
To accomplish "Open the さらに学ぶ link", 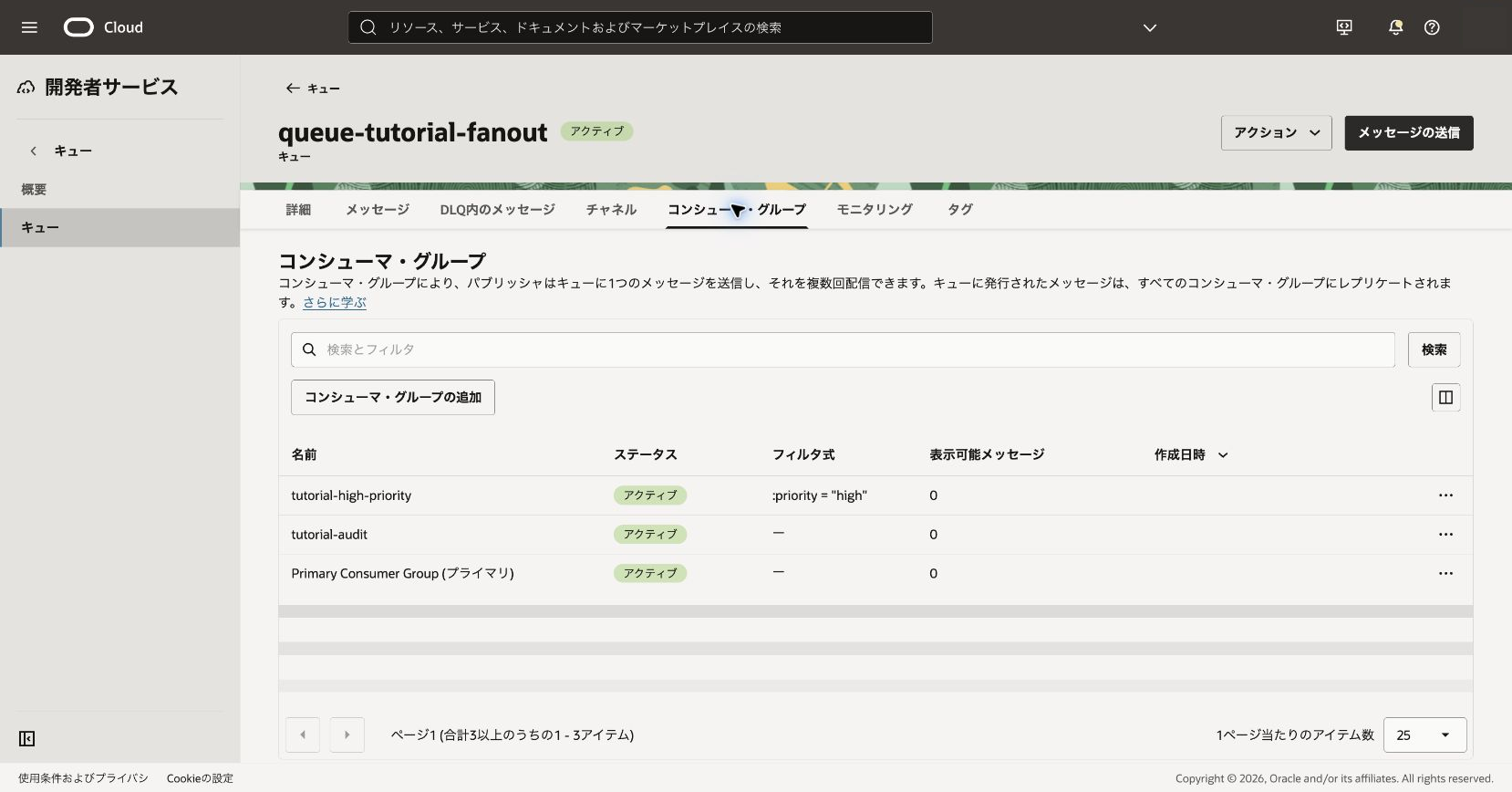I will pos(335,302).
